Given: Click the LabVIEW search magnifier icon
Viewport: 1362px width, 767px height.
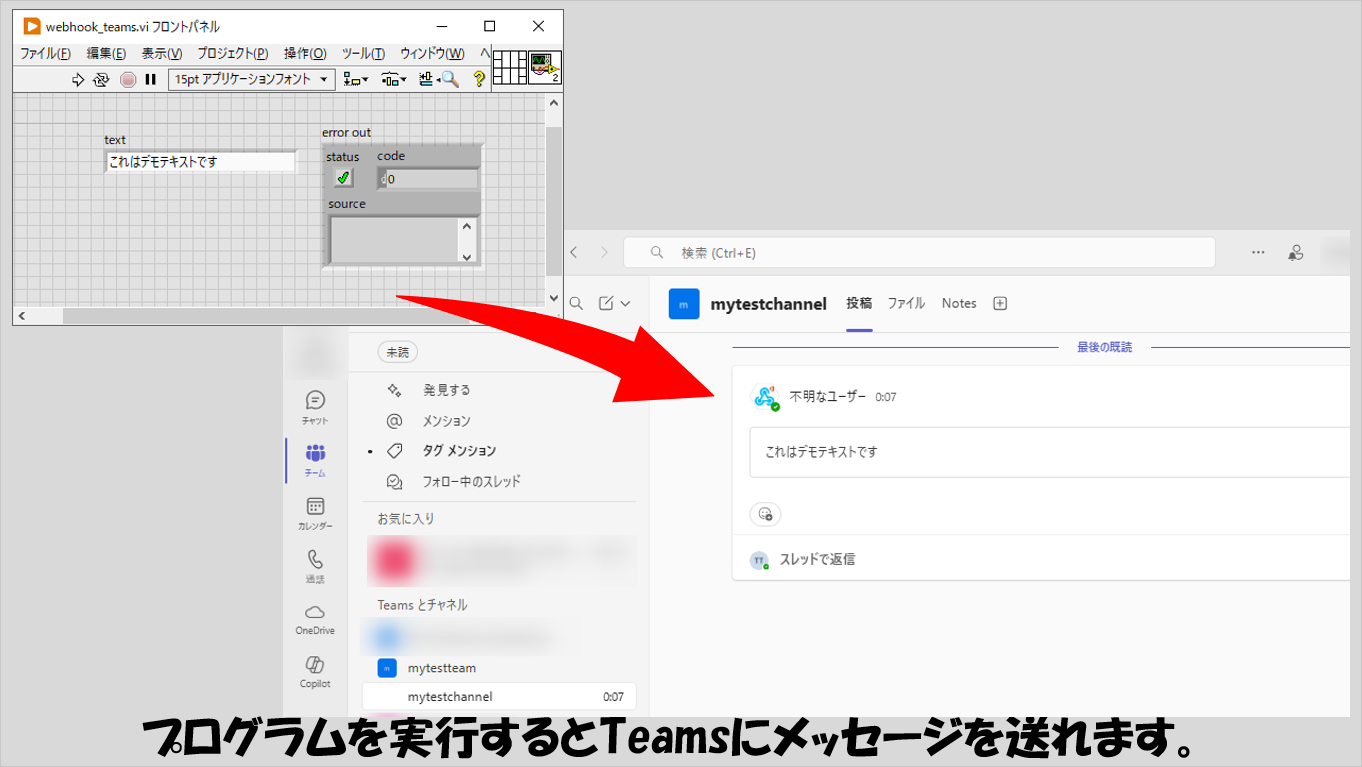Looking at the screenshot, I should click(450, 80).
